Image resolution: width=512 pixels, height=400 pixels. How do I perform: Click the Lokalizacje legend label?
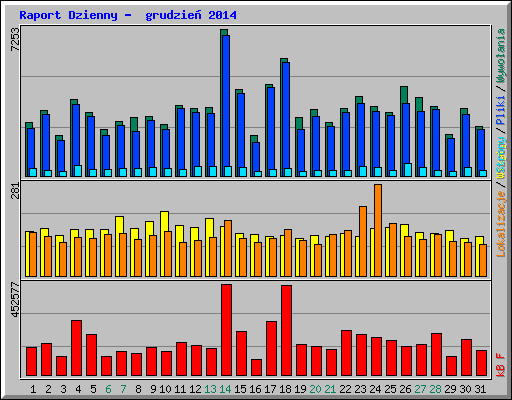pos(501,223)
